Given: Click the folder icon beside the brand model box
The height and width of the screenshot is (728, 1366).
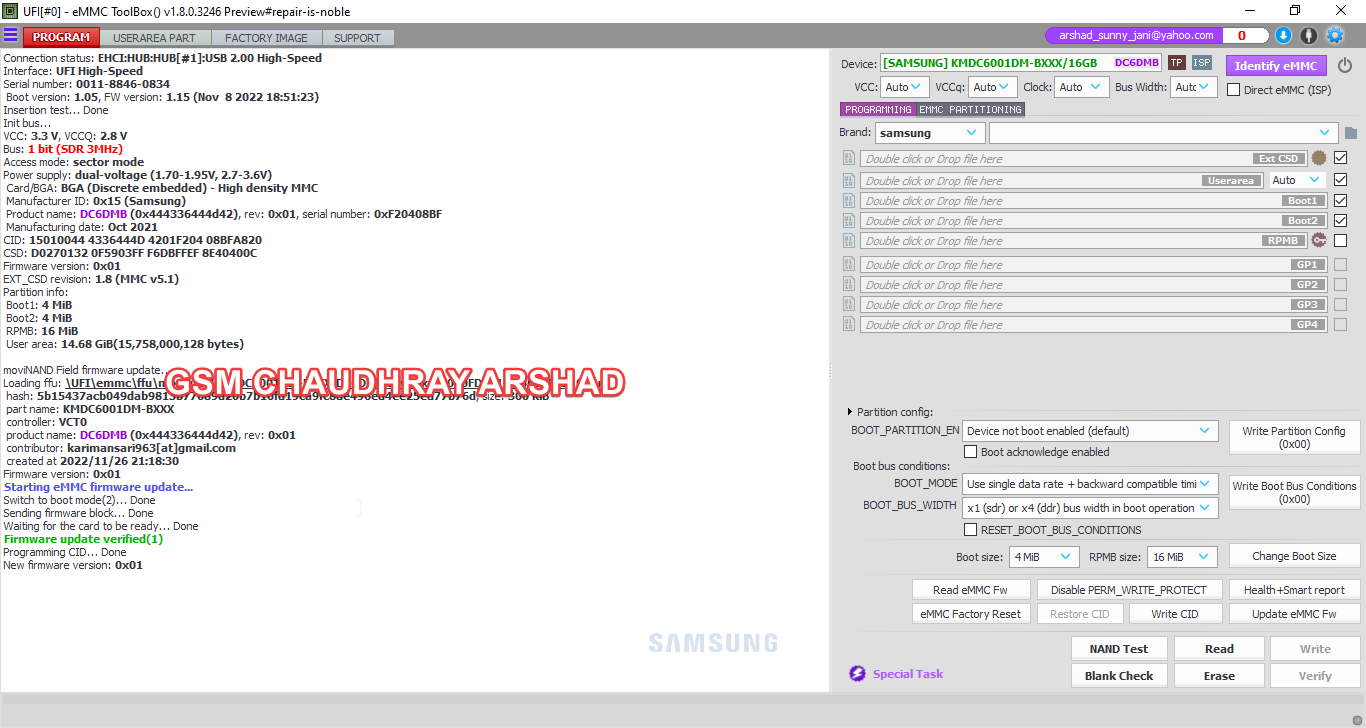Looking at the screenshot, I should pyautogui.click(x=1351, y=133).
